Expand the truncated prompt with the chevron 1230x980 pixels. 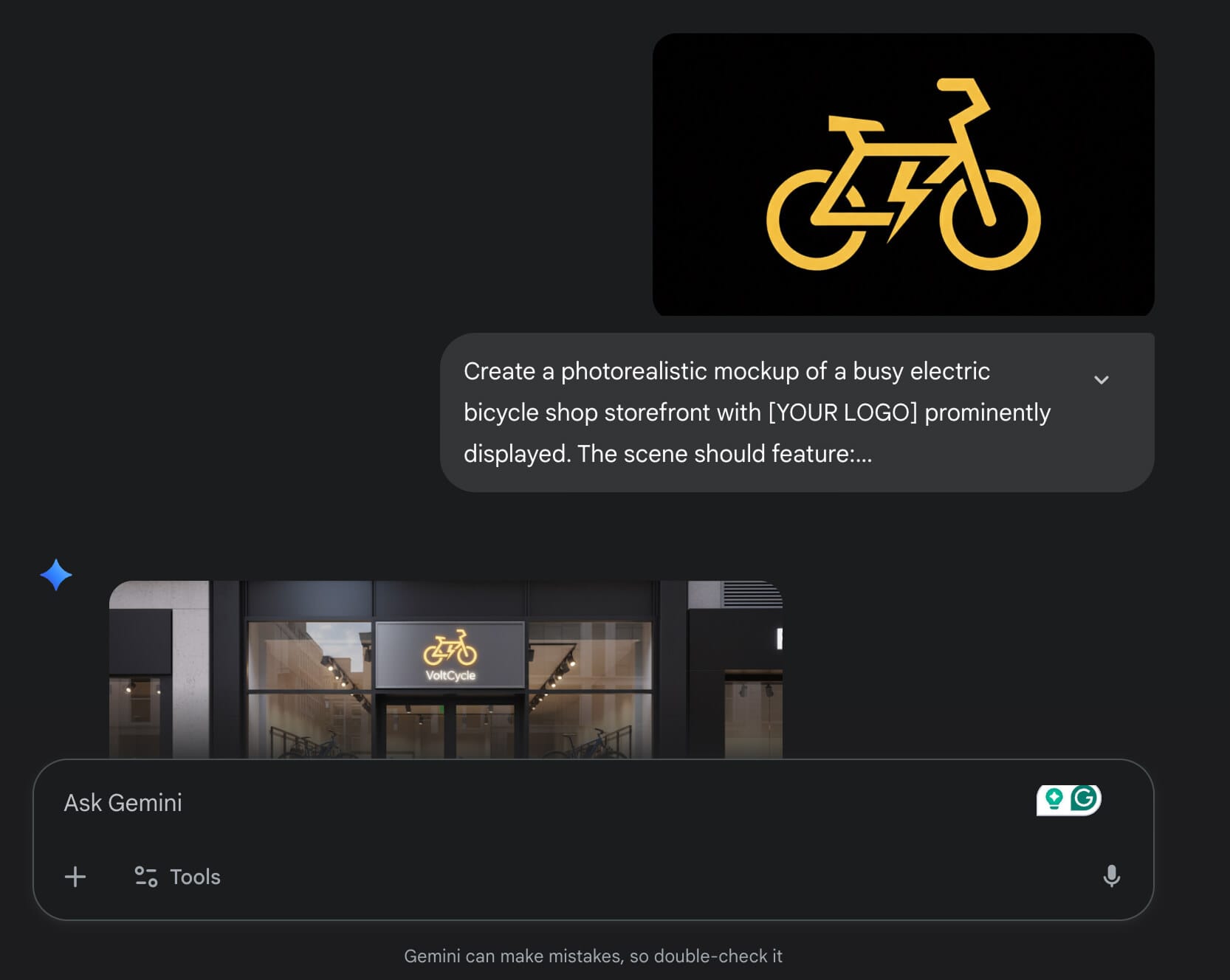click(x=1101, y=379)
